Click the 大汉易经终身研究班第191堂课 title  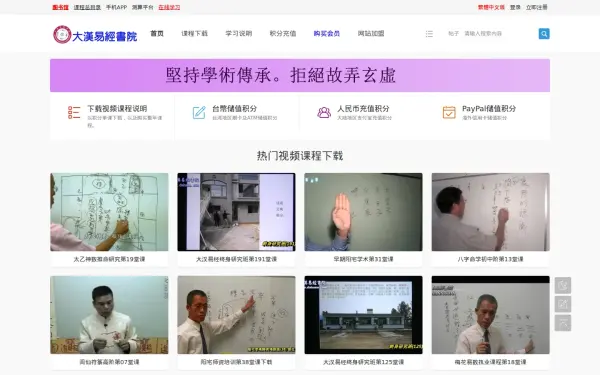(236, 259)
